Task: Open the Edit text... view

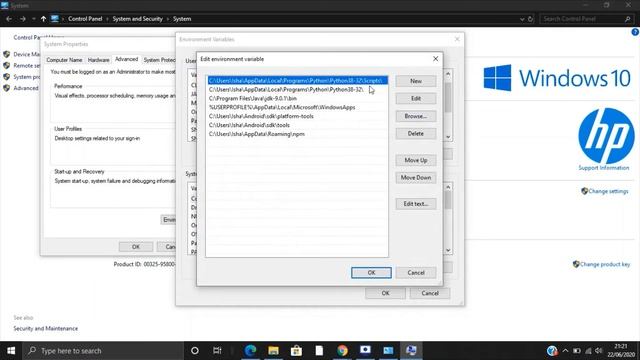Action: pos(416,204)
